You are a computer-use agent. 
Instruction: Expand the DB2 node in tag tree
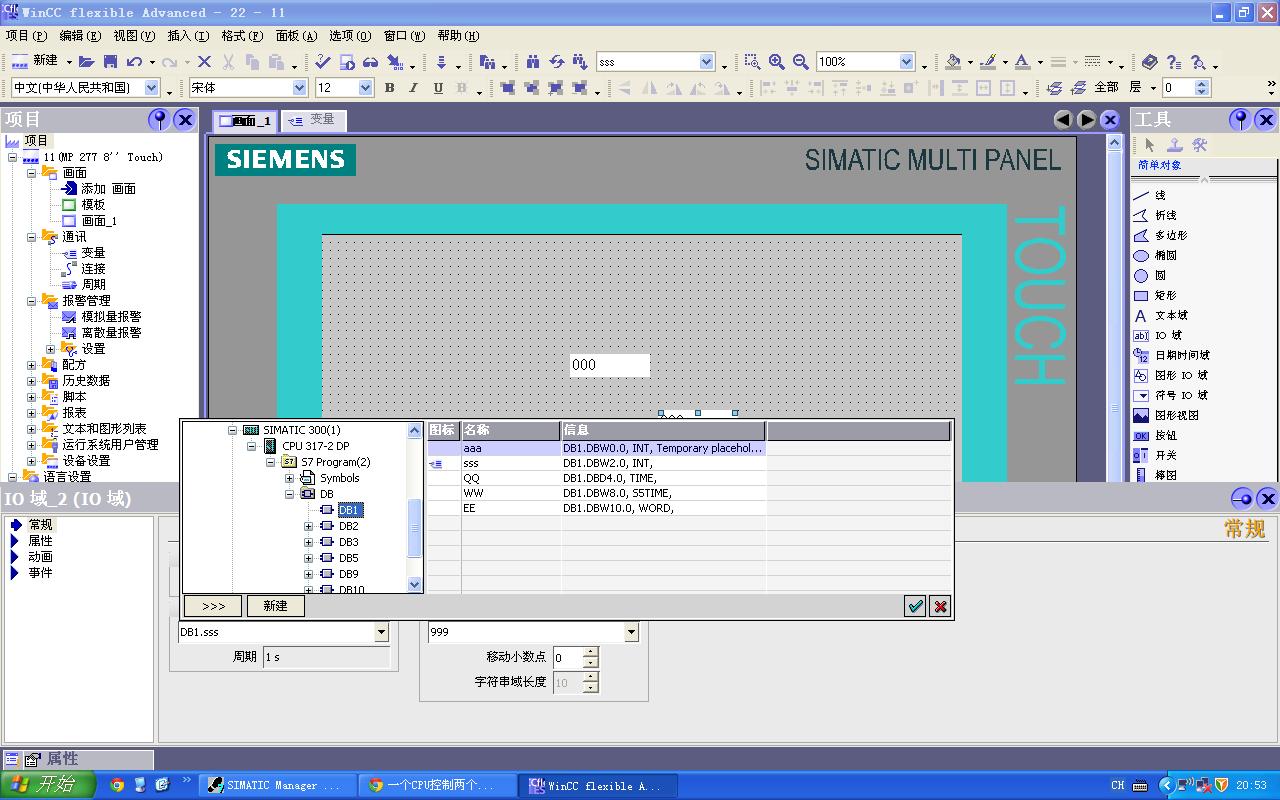[308, 526]
